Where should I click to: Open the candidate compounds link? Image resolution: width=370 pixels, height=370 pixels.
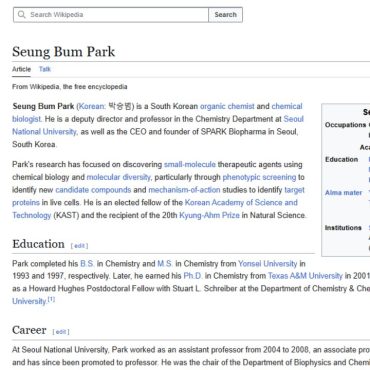click(93, 190)
